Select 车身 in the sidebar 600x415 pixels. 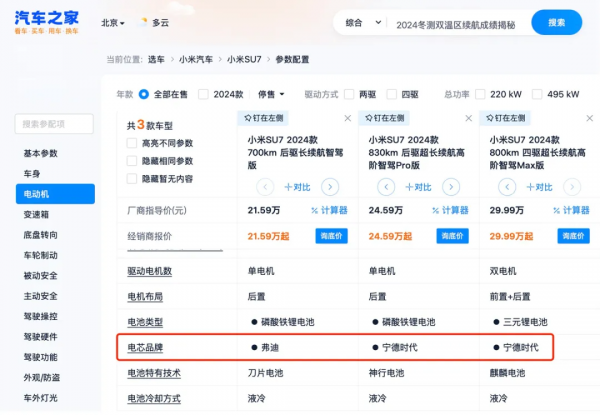point(32,174)
